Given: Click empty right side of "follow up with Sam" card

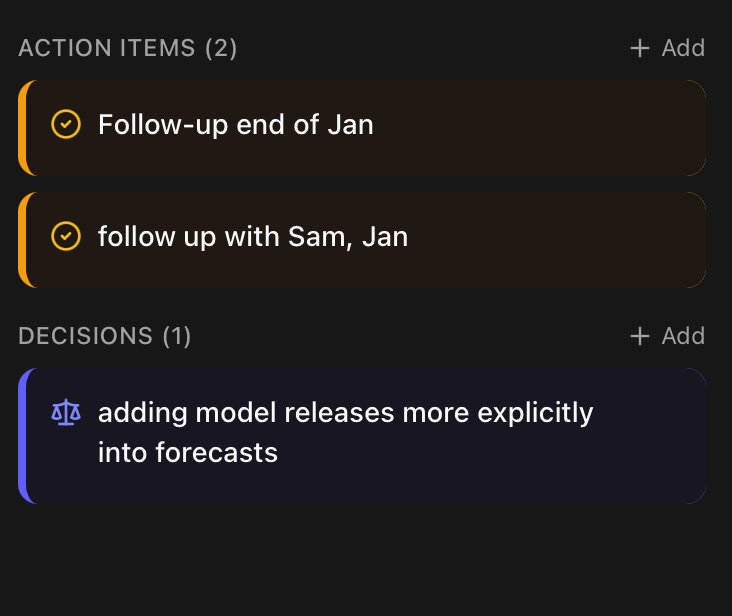Looking at the screenshot, I should (x=580, y=240).
